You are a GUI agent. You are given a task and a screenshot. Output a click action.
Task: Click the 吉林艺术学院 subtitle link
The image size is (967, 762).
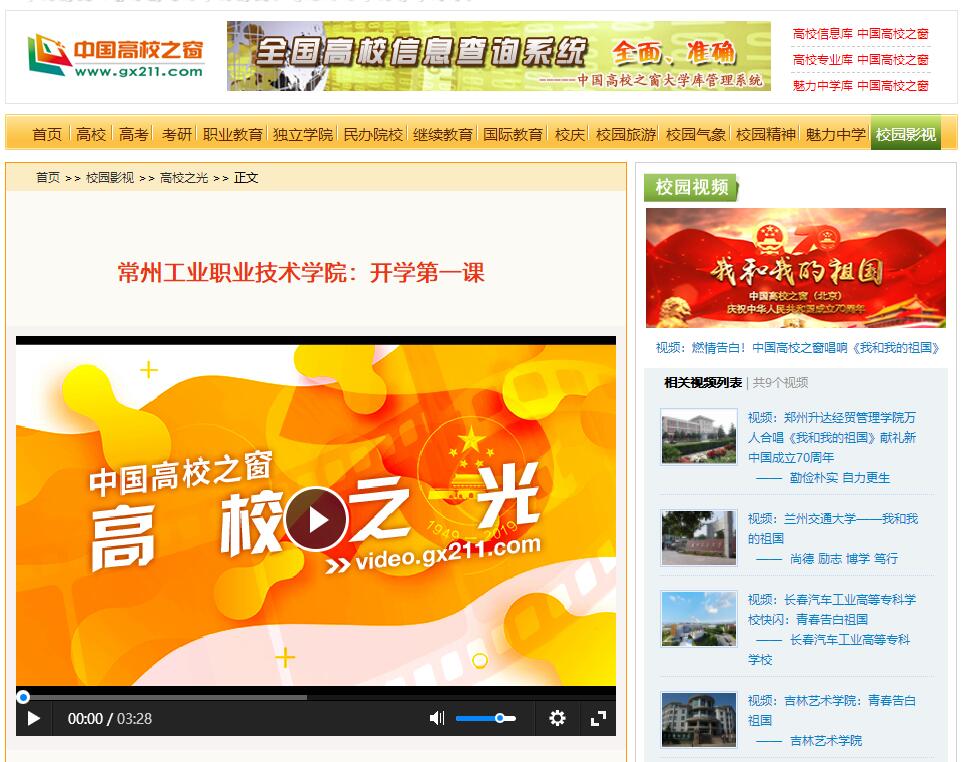826,740
